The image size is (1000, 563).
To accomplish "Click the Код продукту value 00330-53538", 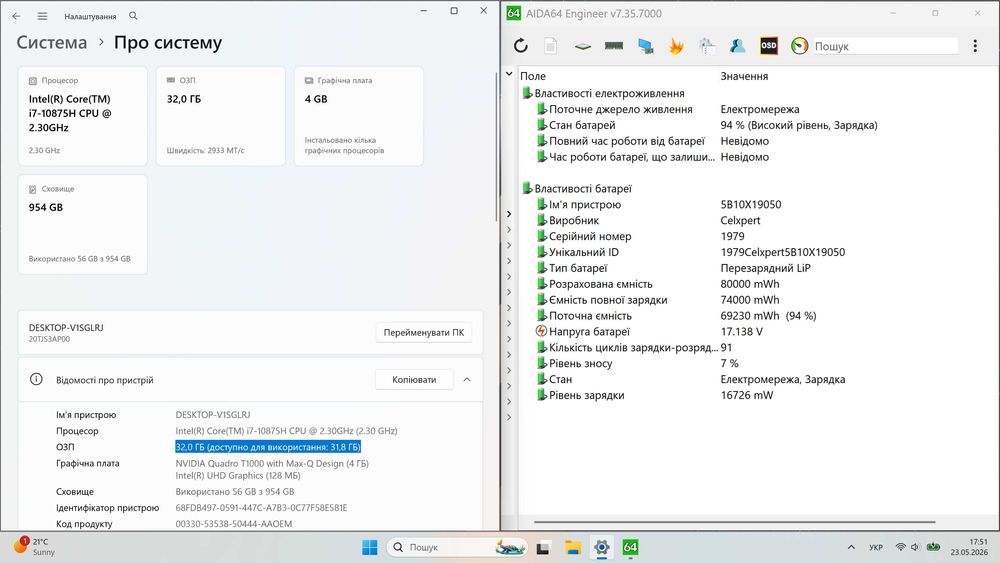I will coord(233,523).
